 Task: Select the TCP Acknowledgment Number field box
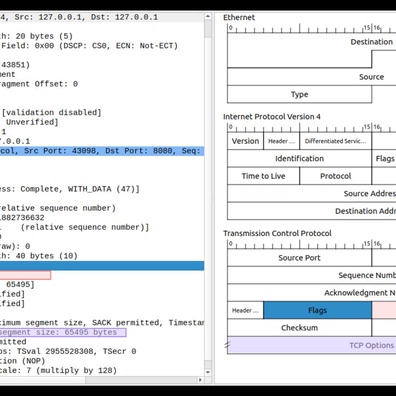312,293
